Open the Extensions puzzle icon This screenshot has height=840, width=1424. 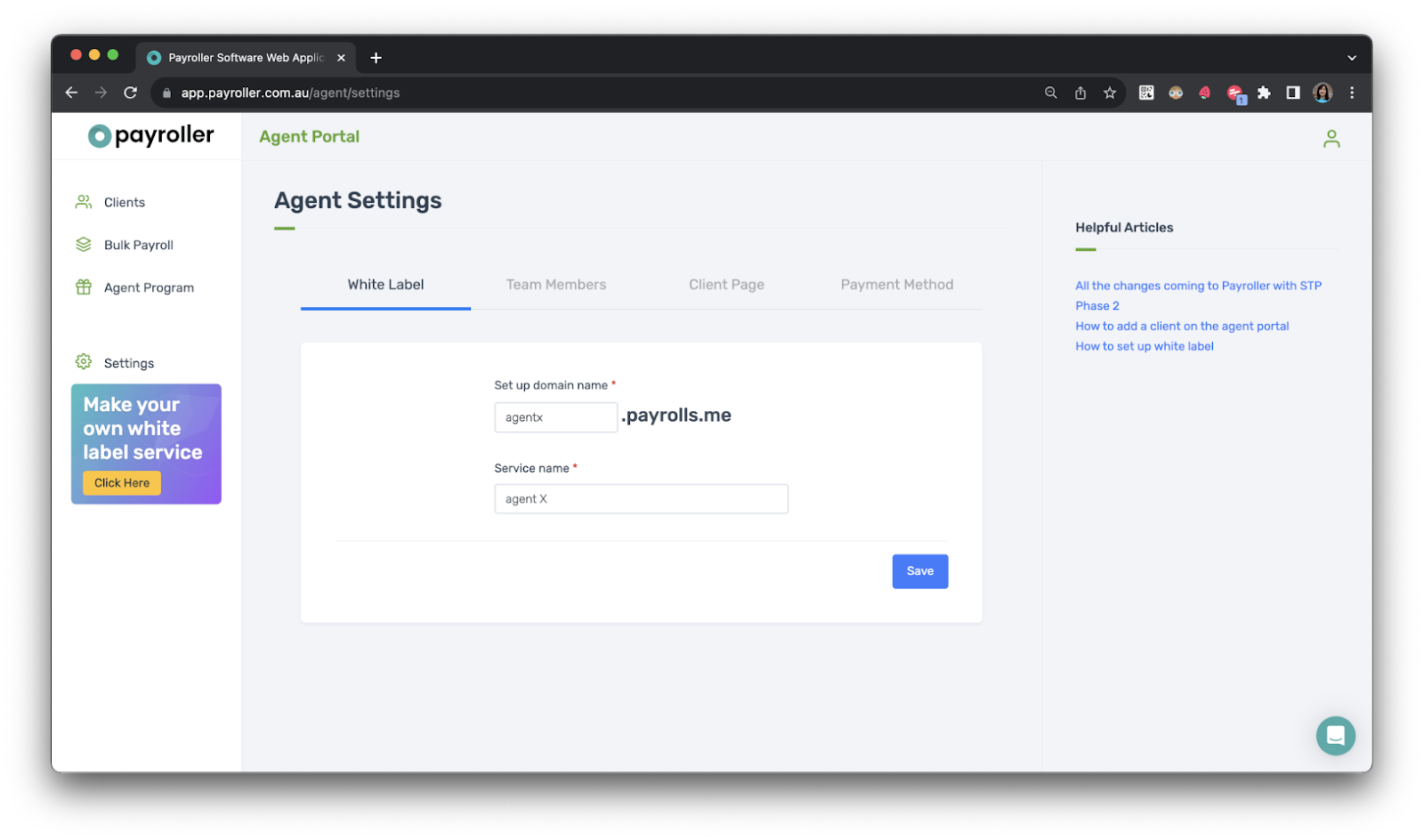[x=1264, y=93]
